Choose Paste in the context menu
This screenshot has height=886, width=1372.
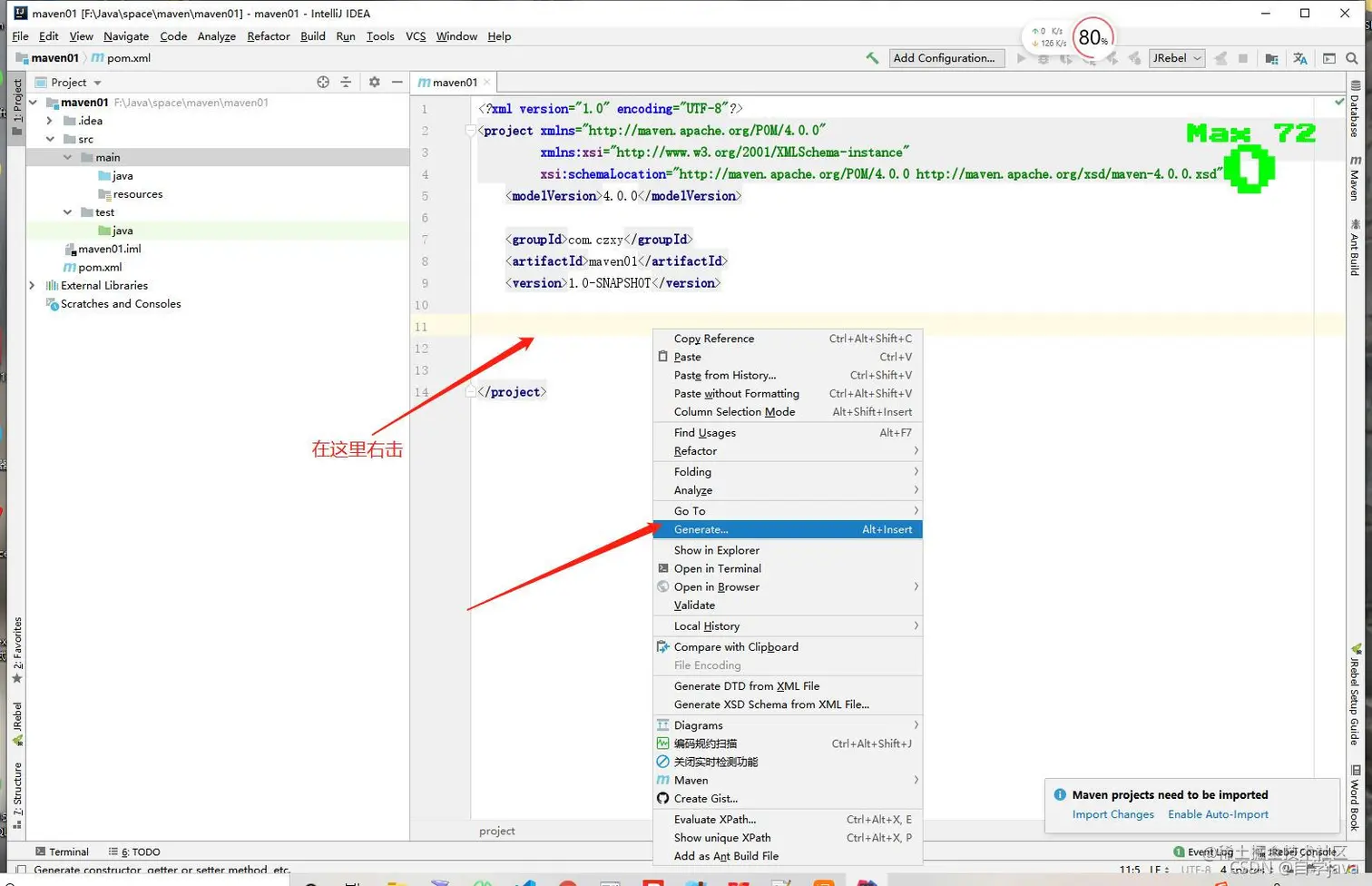[x=788, y=357]
